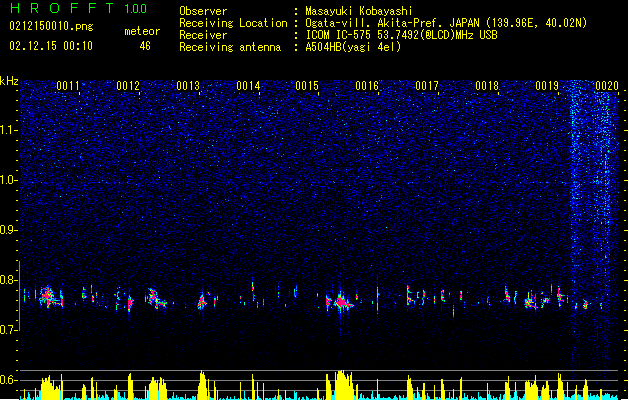Click the 'meteor' label

142,31
